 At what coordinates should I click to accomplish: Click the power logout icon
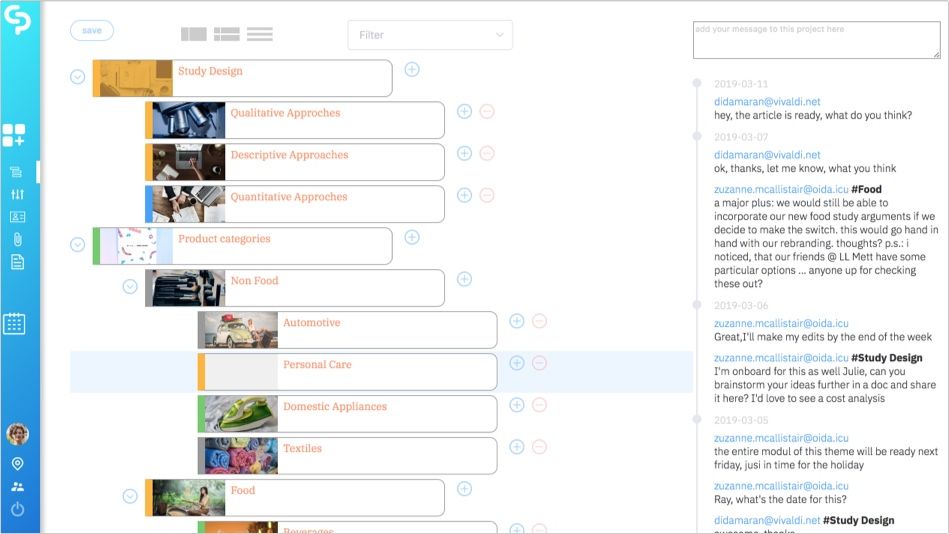(17, 509)
